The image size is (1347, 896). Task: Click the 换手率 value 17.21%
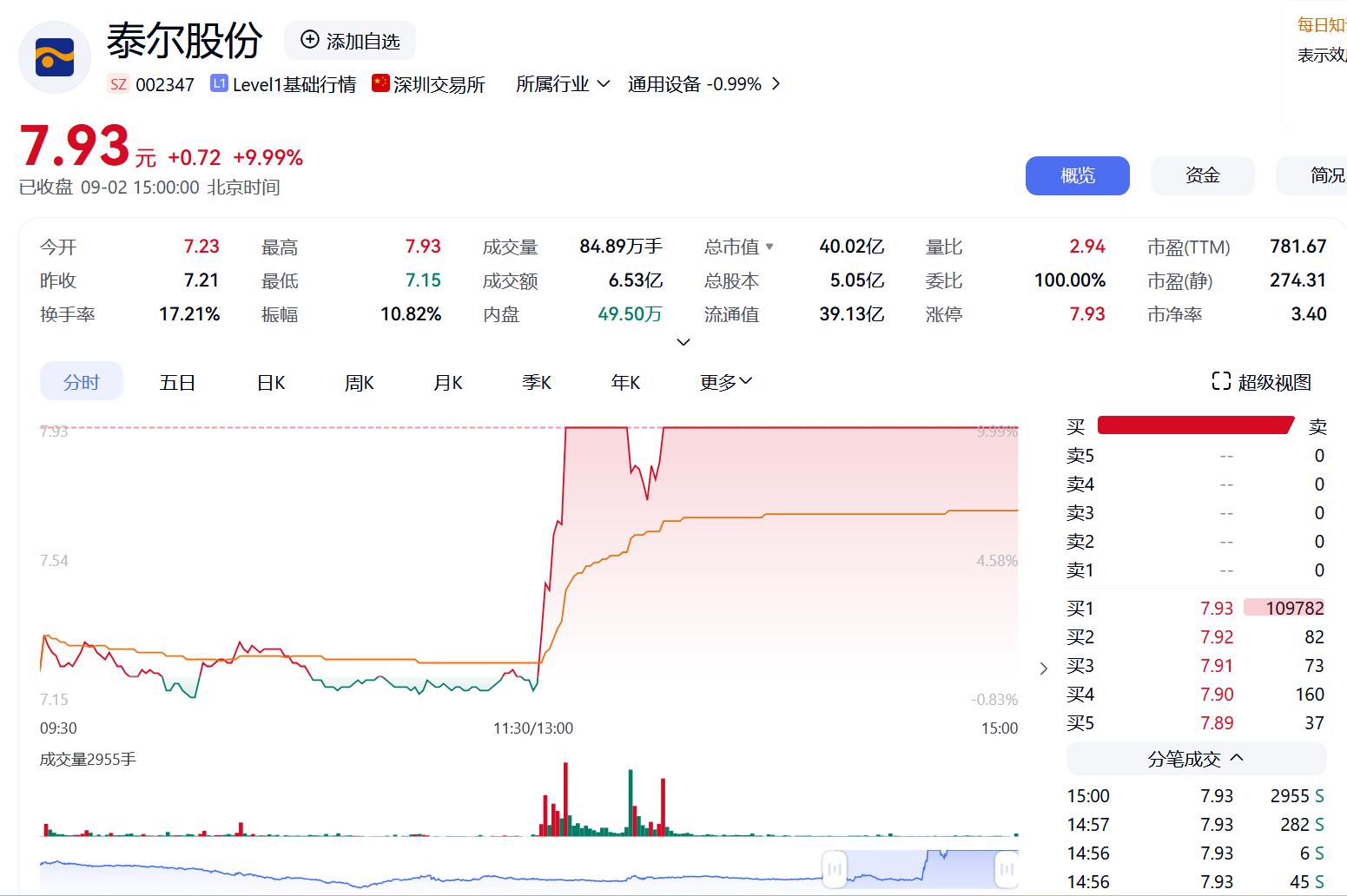point(189,314)
